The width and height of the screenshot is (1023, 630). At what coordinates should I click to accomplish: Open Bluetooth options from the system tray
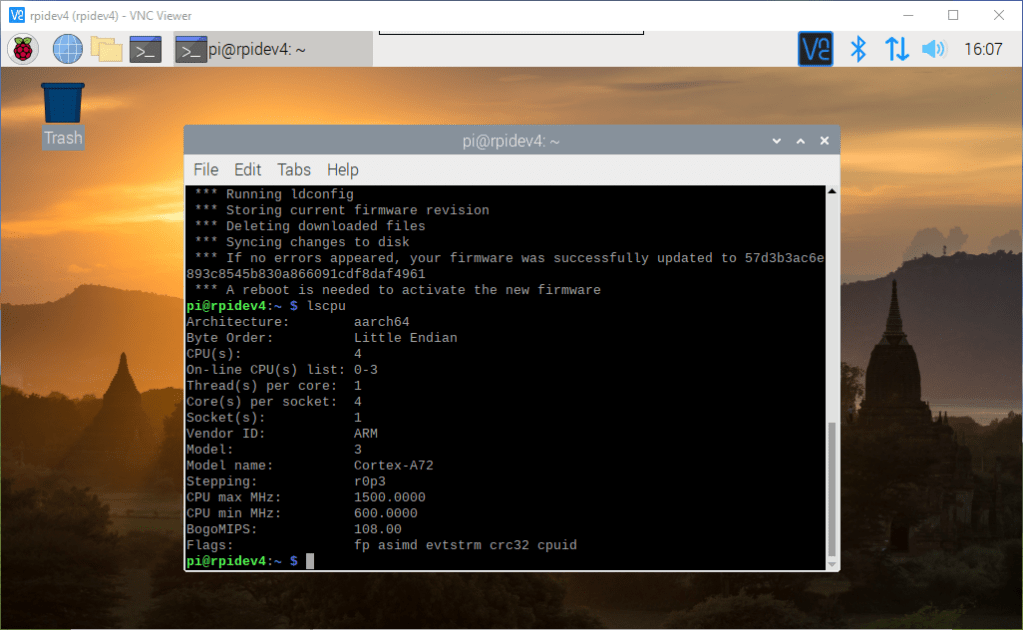click(x=857, y=48)
